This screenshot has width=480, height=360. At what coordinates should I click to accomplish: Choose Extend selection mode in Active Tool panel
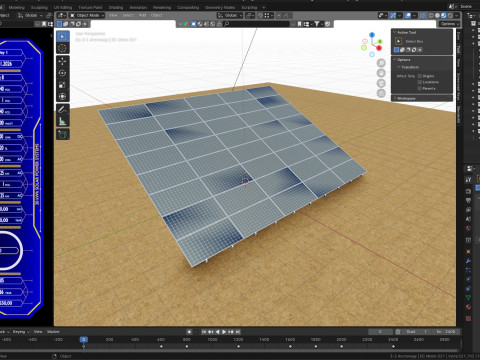pos(402,50)
